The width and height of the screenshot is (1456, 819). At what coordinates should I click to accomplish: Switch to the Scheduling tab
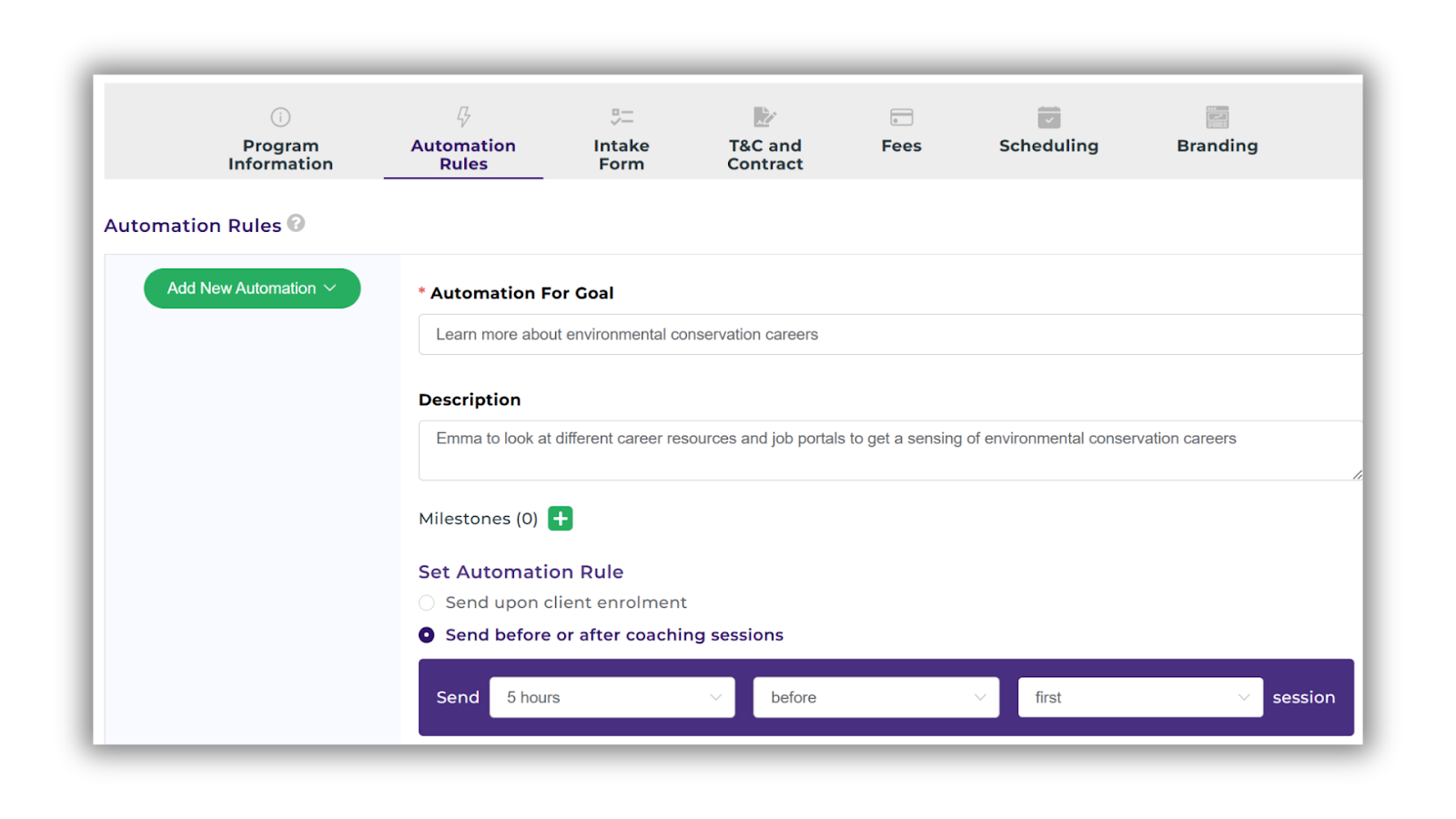[1048, 145]
